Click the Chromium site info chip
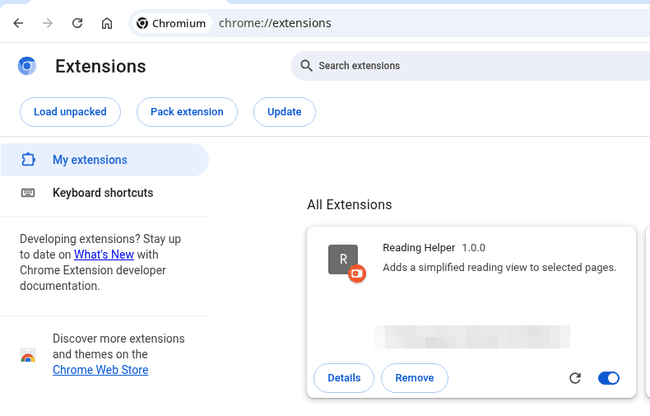The image size is (650, 416). [x=171, y=23]
